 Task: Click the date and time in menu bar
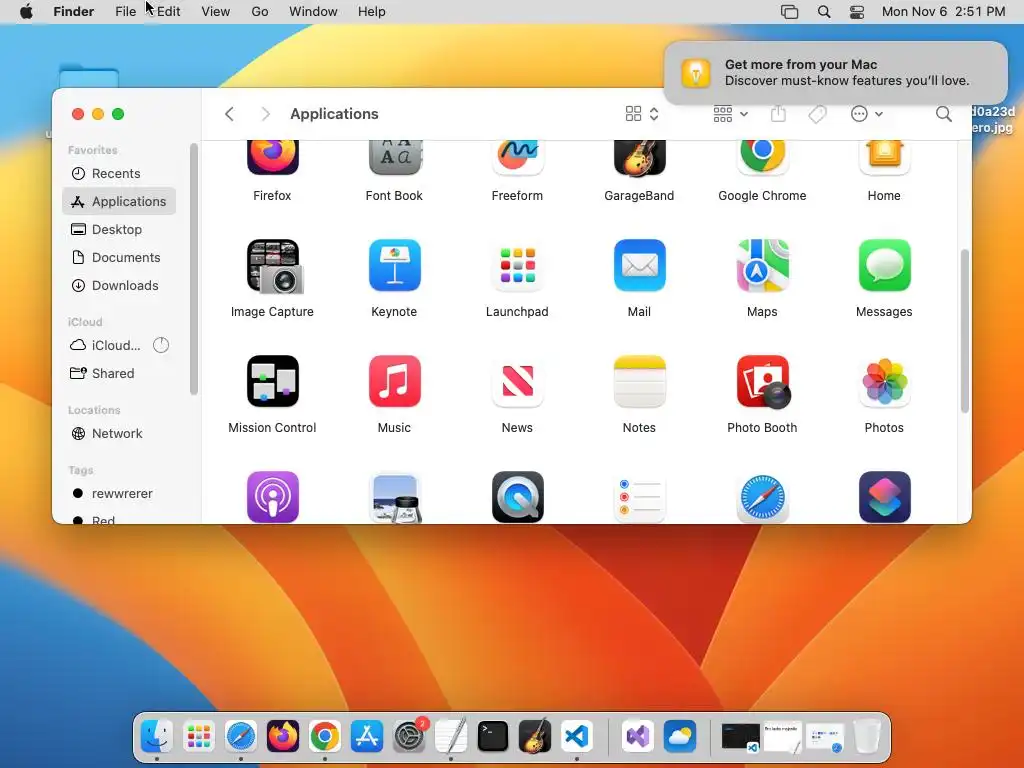[x=943, y=12]
